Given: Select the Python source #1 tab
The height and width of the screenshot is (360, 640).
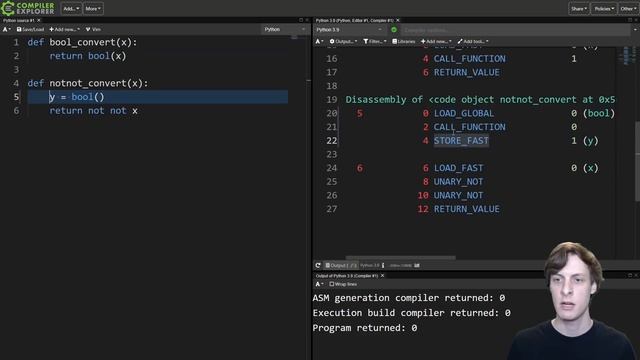Looking at the screenshot, I should [19, 20].
